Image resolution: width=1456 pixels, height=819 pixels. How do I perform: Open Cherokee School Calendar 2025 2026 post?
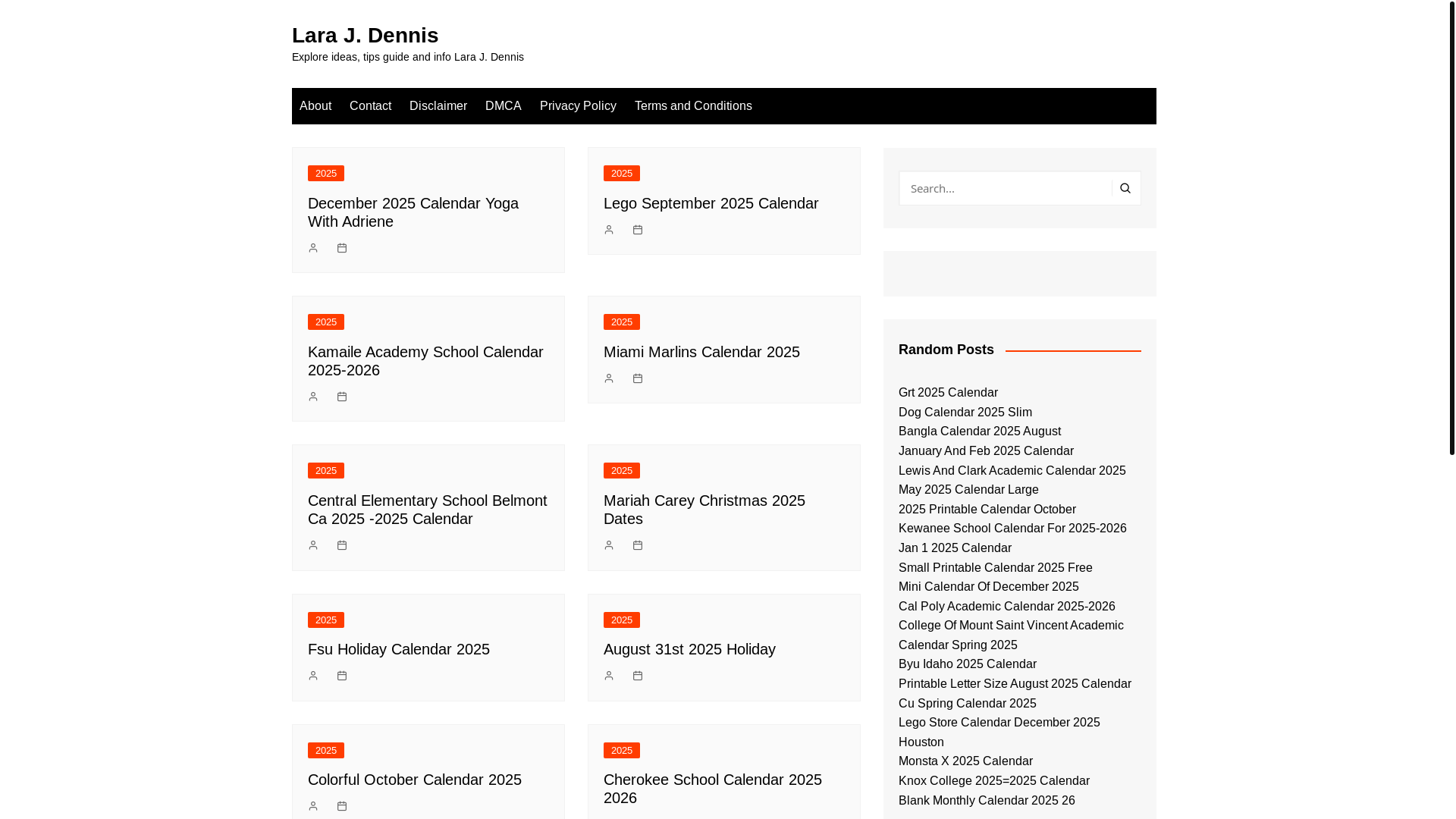click(x=713, y=789)
